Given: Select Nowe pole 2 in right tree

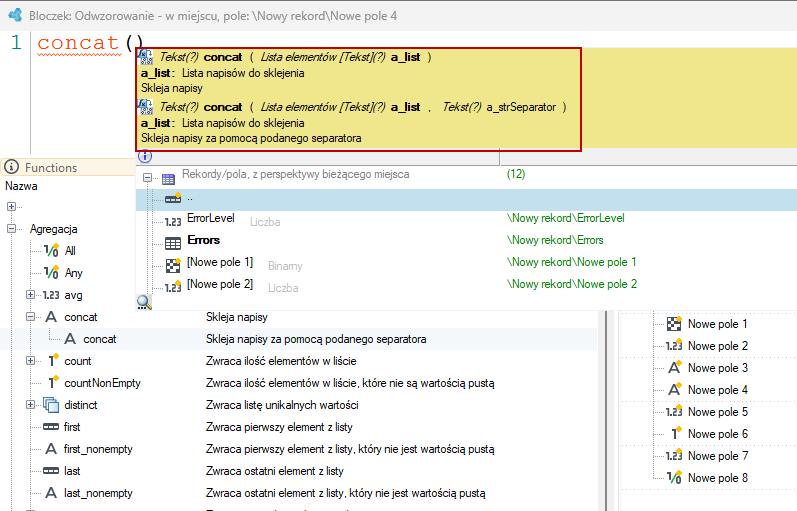Looking at the screenshot, I should (x=718, y=346).
